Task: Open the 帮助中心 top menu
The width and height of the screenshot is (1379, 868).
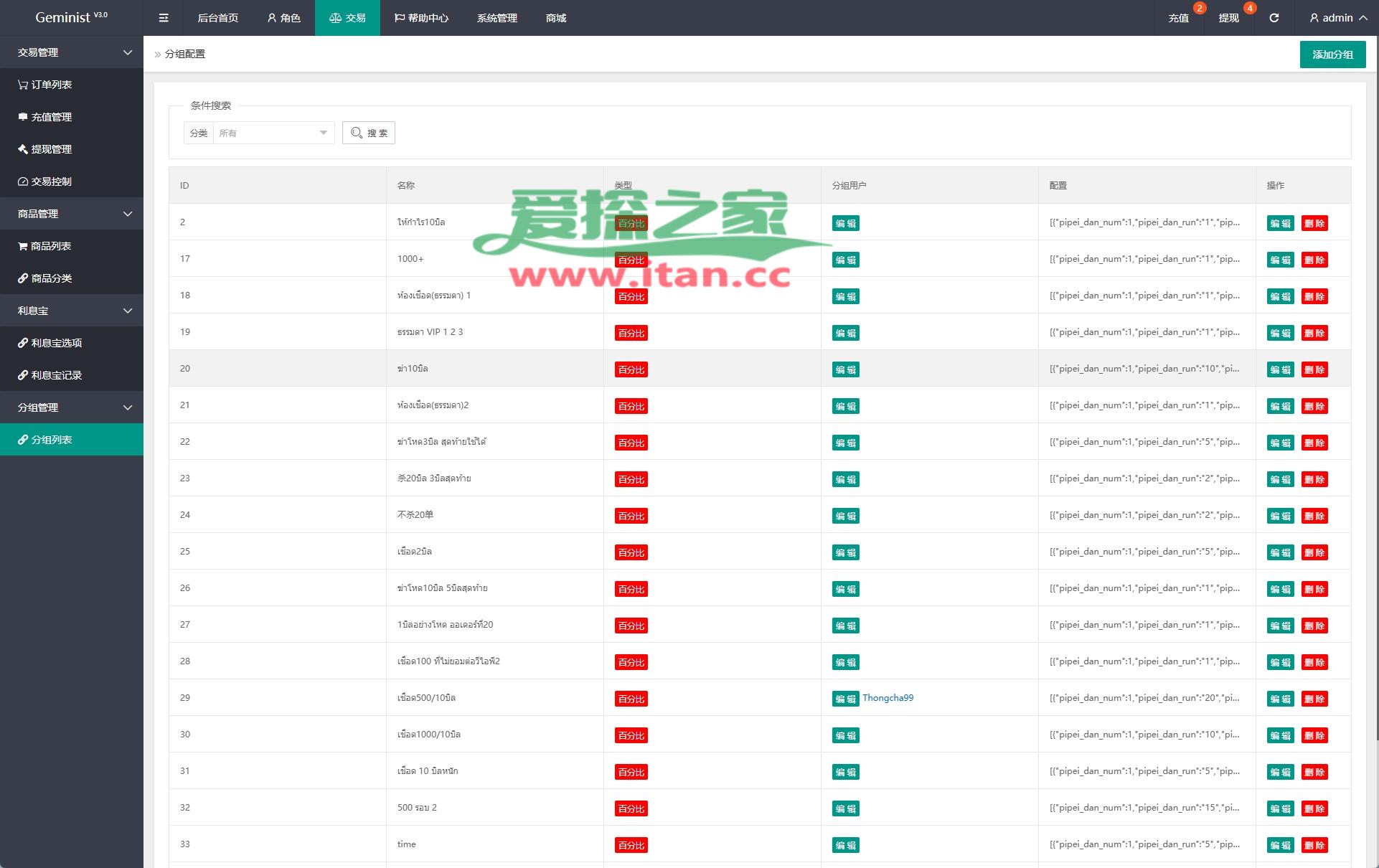Action: pos(421,18)
